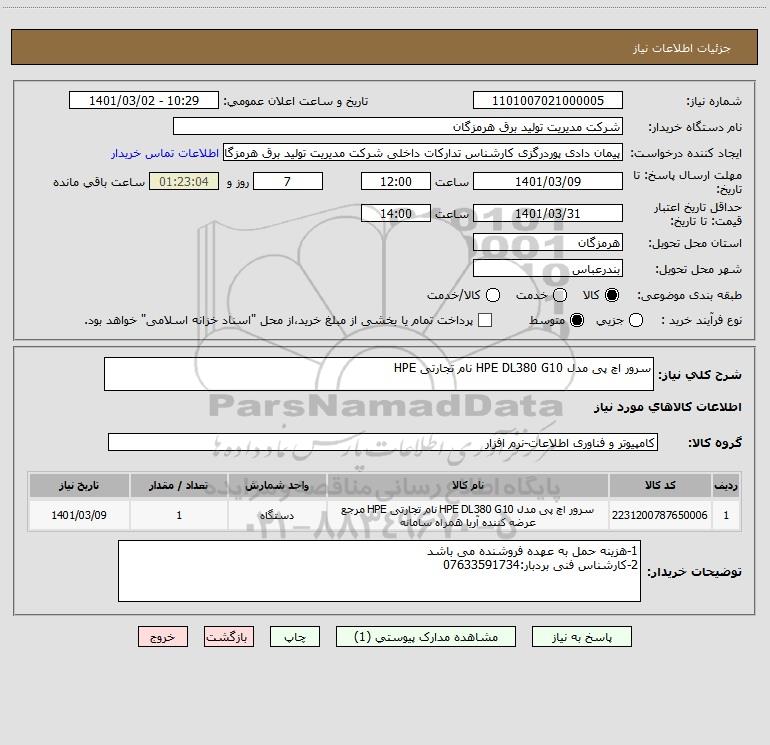Click price validity date 1401/03/31 field
The width and height of the screenshot is (770, 745).
click(548, 213)
